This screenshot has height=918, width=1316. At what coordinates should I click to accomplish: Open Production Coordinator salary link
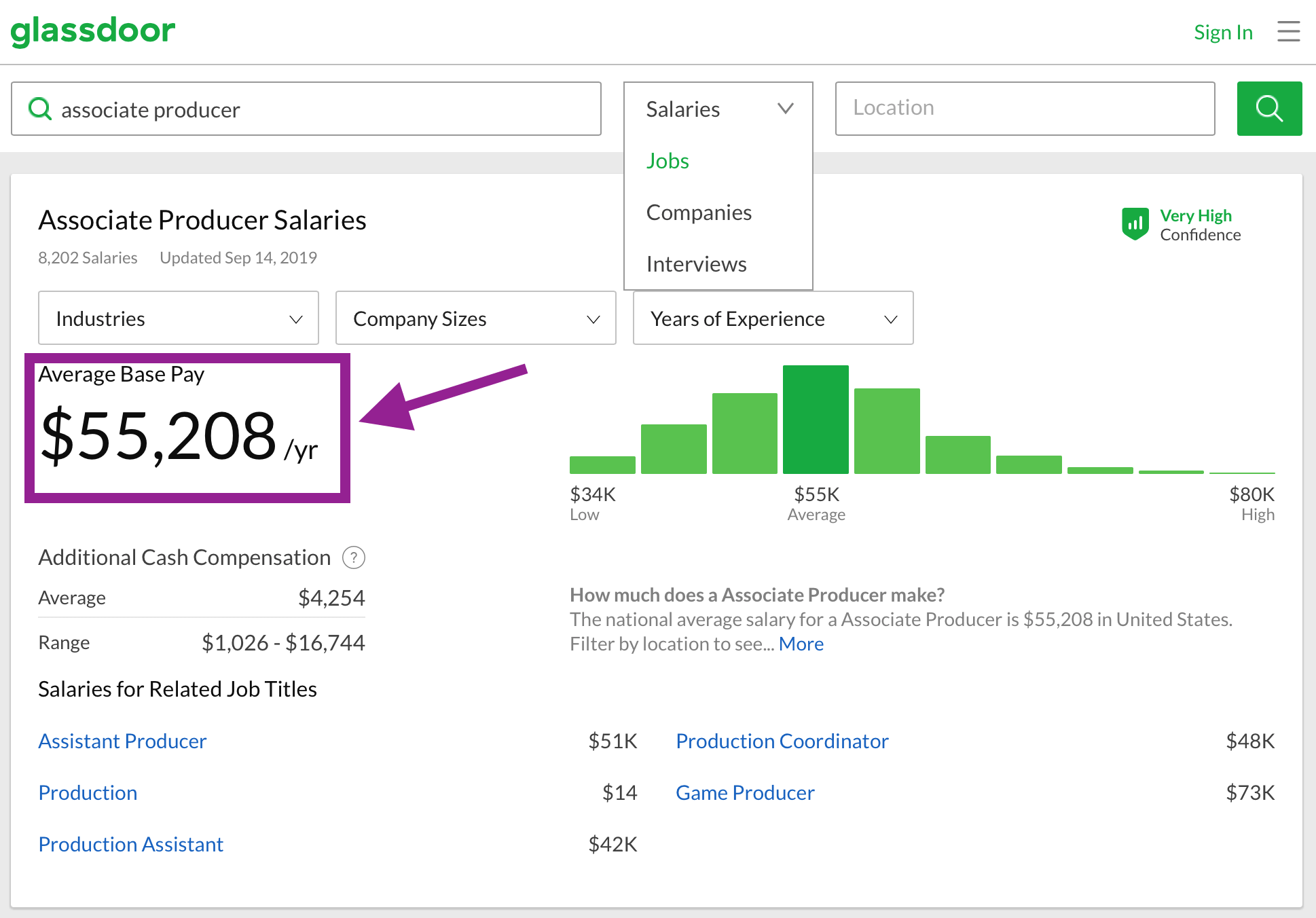click(x=782, y=741)
